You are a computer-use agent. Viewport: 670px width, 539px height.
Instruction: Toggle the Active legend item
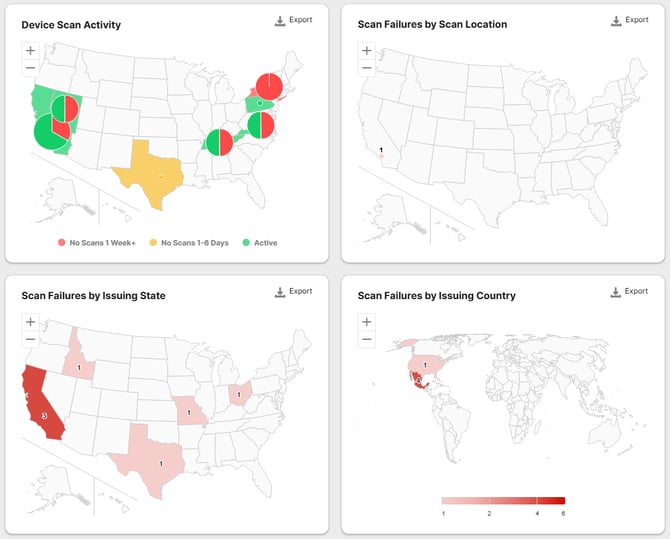click(x=260, y=243)
